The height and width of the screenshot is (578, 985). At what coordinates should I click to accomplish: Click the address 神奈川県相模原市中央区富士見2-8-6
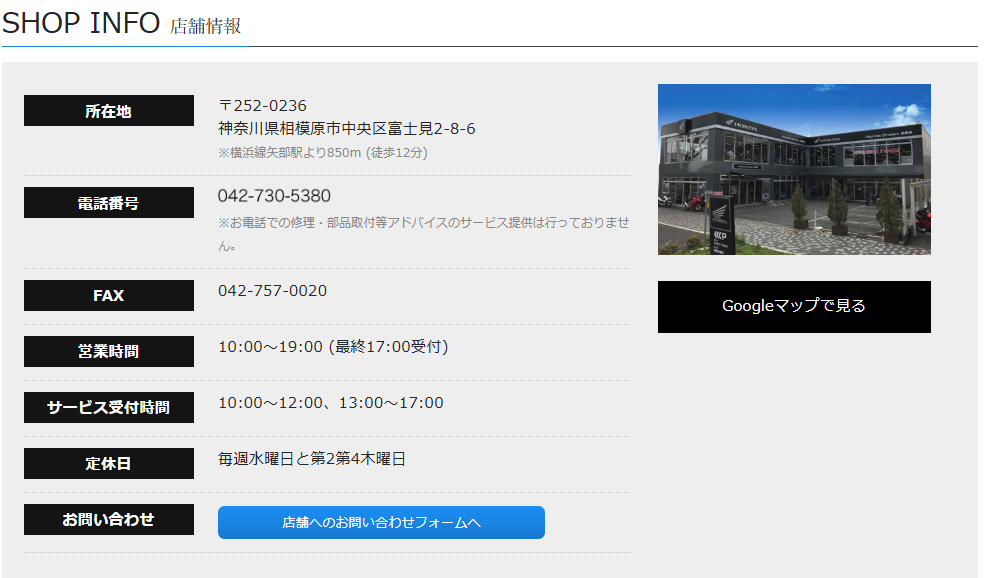(x=346, y=129)
